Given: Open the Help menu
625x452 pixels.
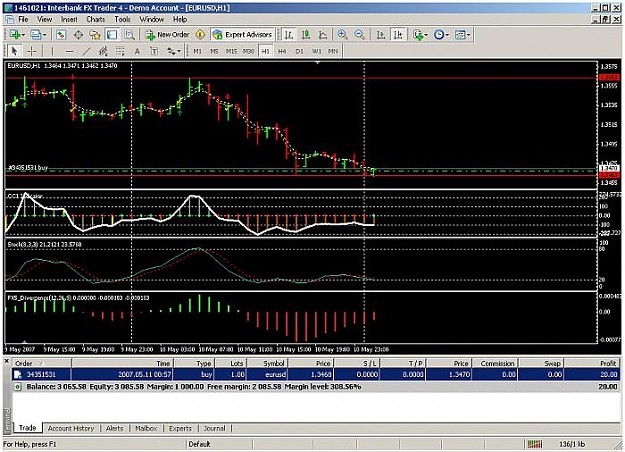Looking at the screenshot, I should [180, 19].
